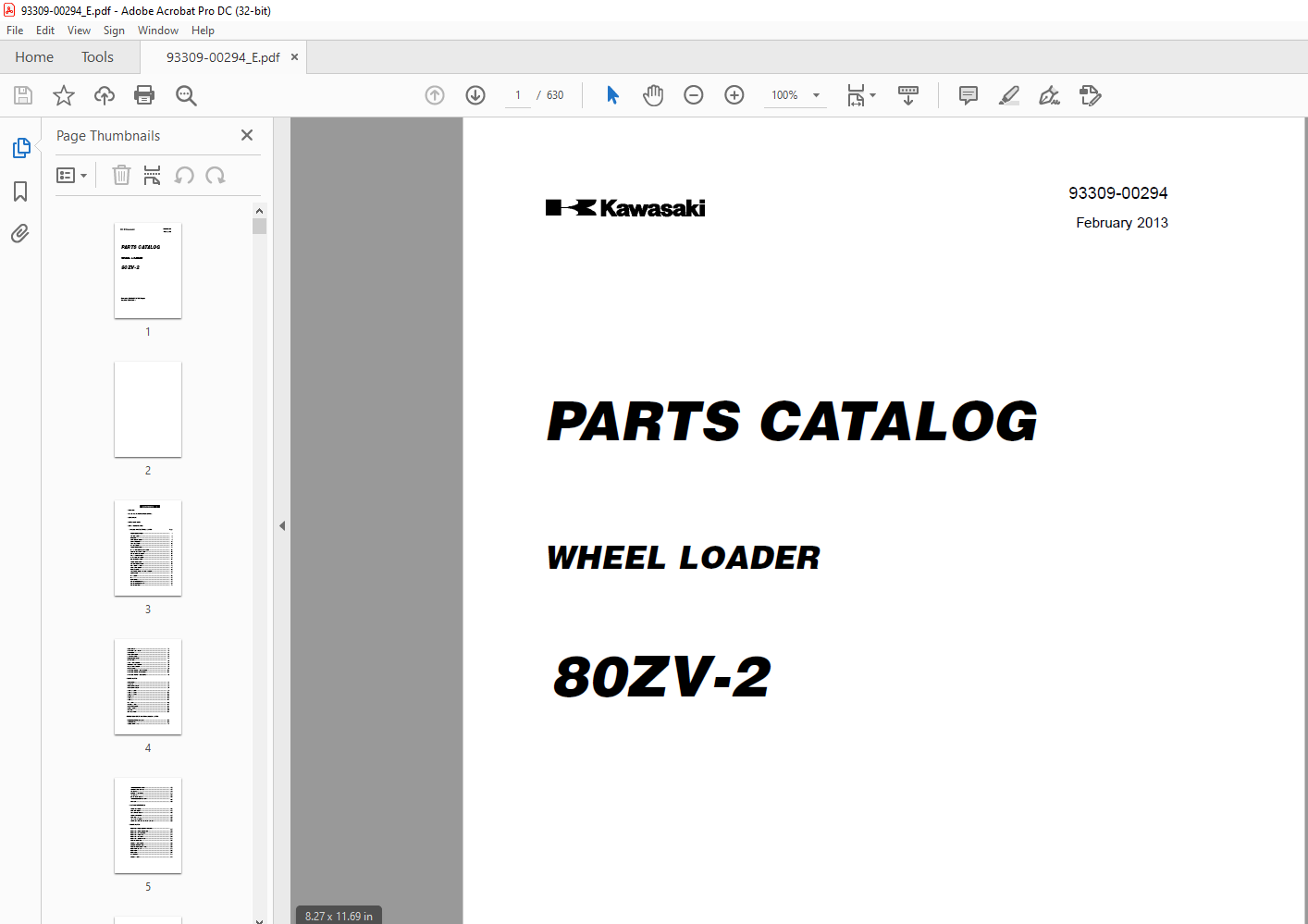Close the Page Thumbnails panel
The width and height of the screenshot is (1308, 924).
[247, 135]
